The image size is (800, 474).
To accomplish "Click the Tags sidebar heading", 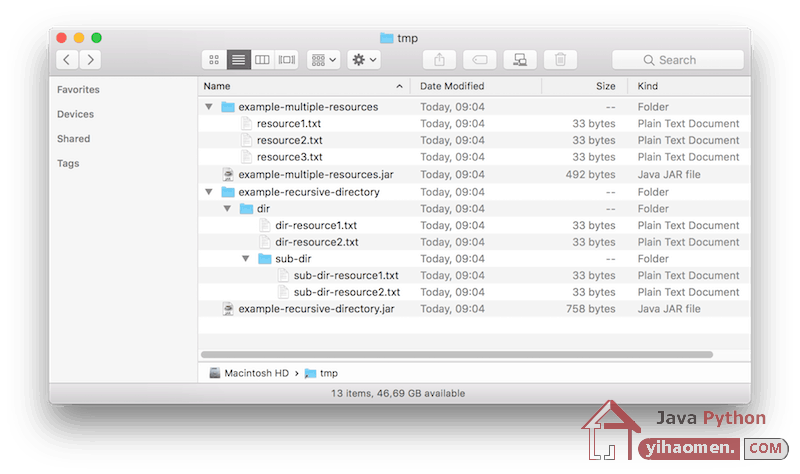I will [x=68, y=163].
